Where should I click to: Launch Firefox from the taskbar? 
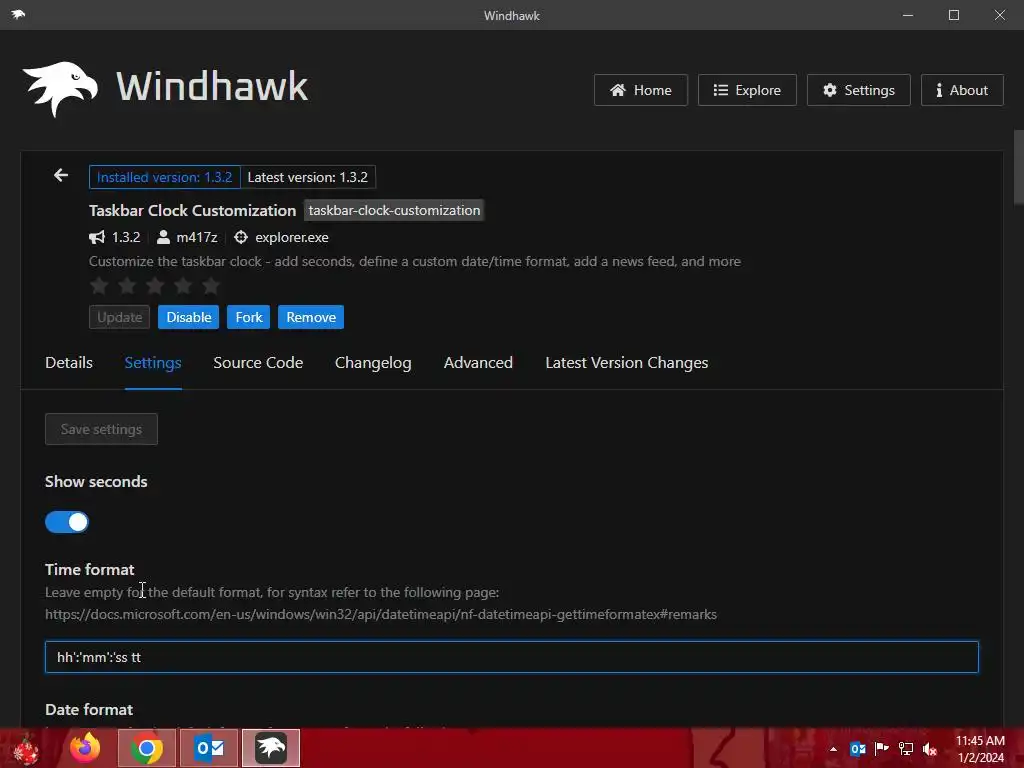(x=85, y=748)
